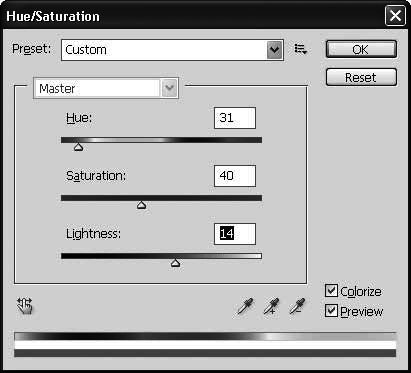Click the Saturation label text
The width and height of the screenshot is (411, 373).
[96, 176]
